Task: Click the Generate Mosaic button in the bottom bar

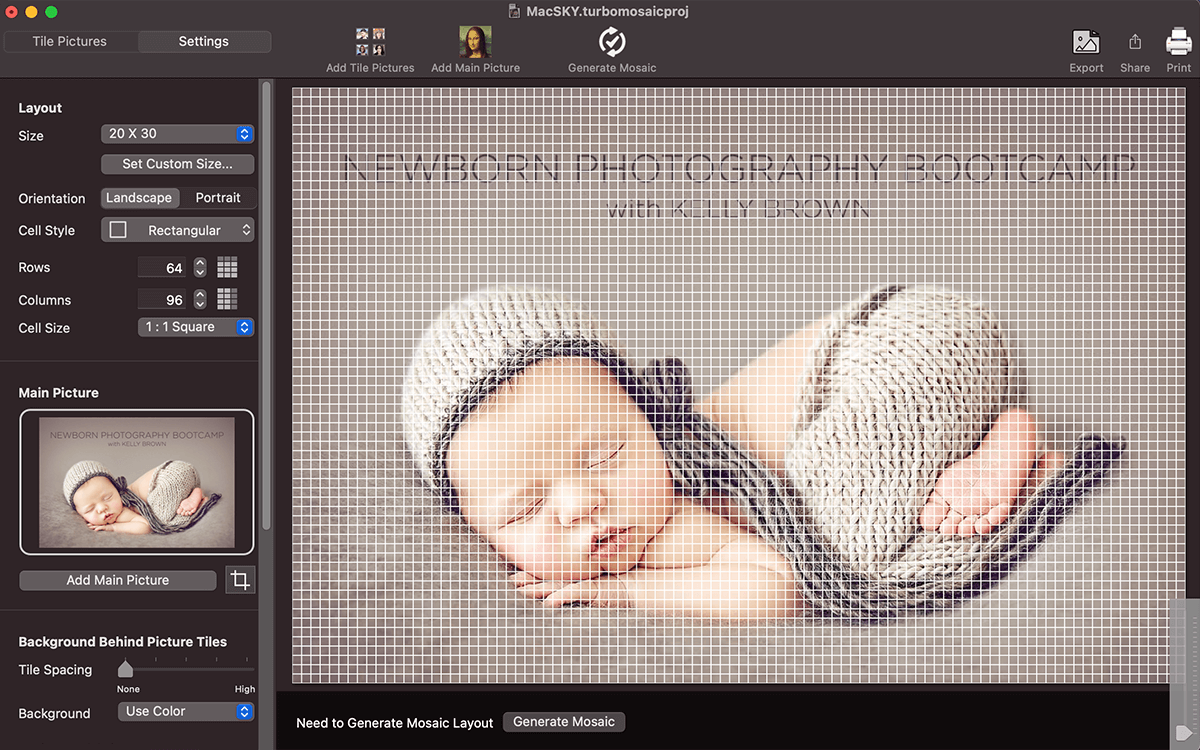Action: [564, 721]
